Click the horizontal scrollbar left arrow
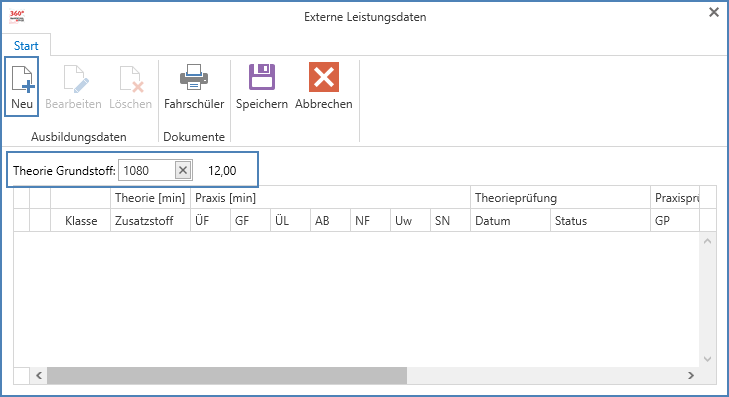 [x=39, y=375]
